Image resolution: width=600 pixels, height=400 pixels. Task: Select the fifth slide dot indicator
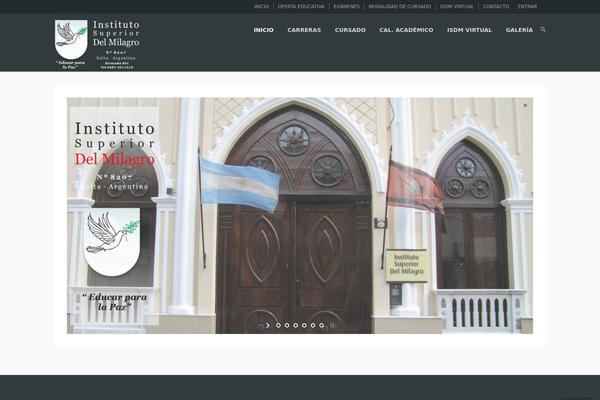coord(313,325)
